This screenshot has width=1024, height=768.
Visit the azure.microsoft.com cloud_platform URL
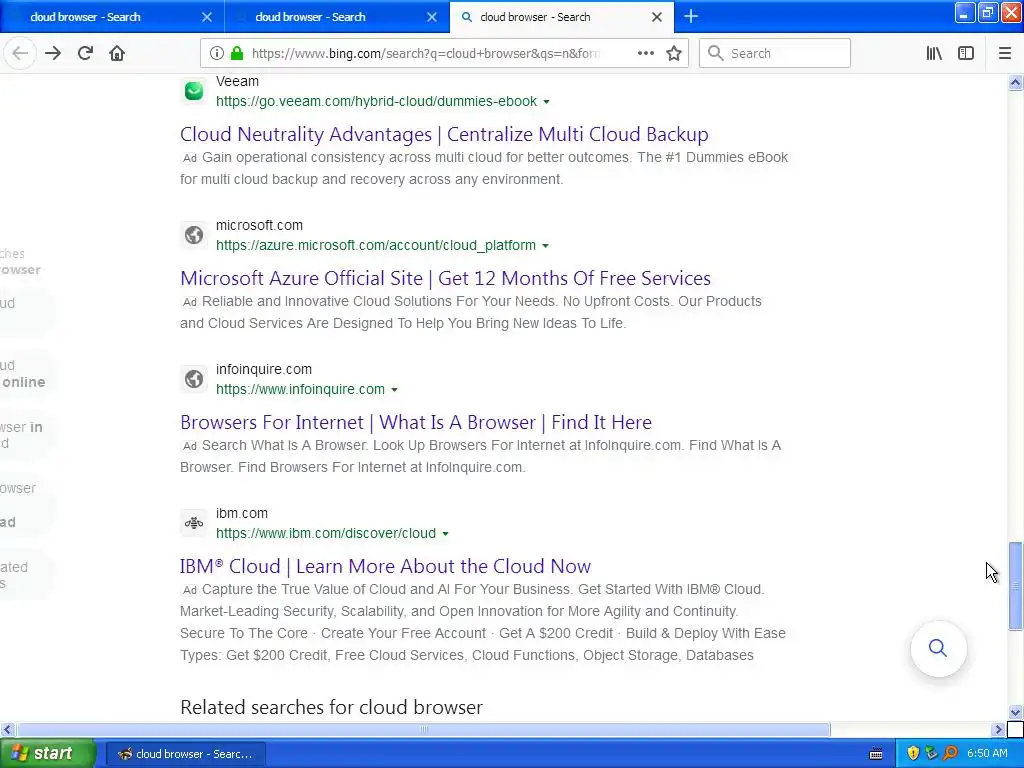[x=376, y=245]
